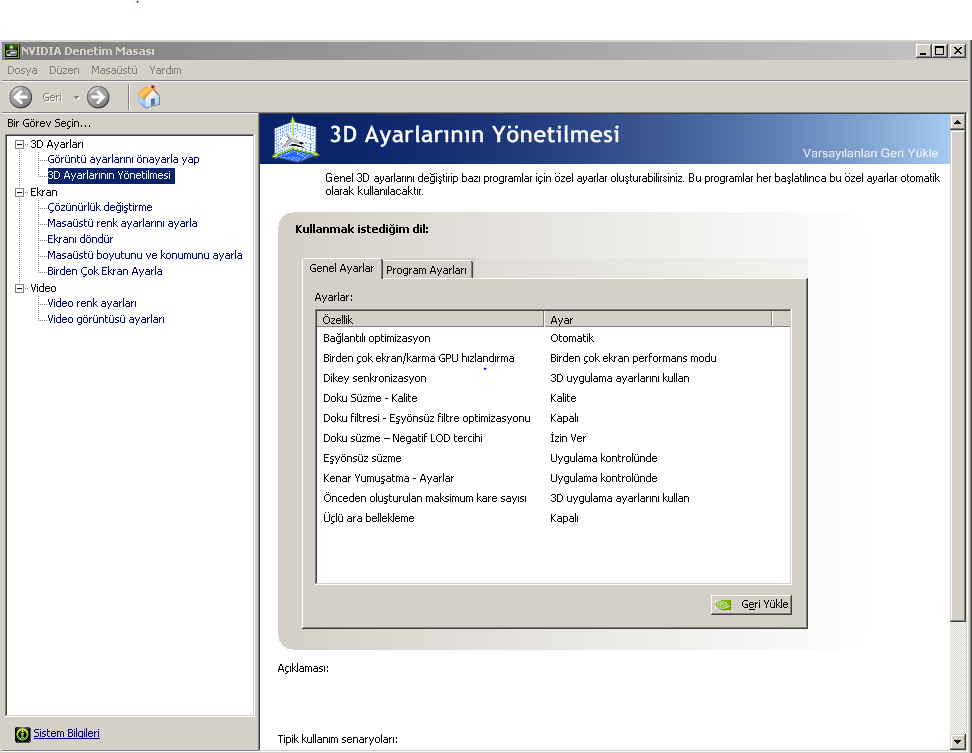Open the back history dropdown arrow
The image size is (972, 753).
pos(76,97)
